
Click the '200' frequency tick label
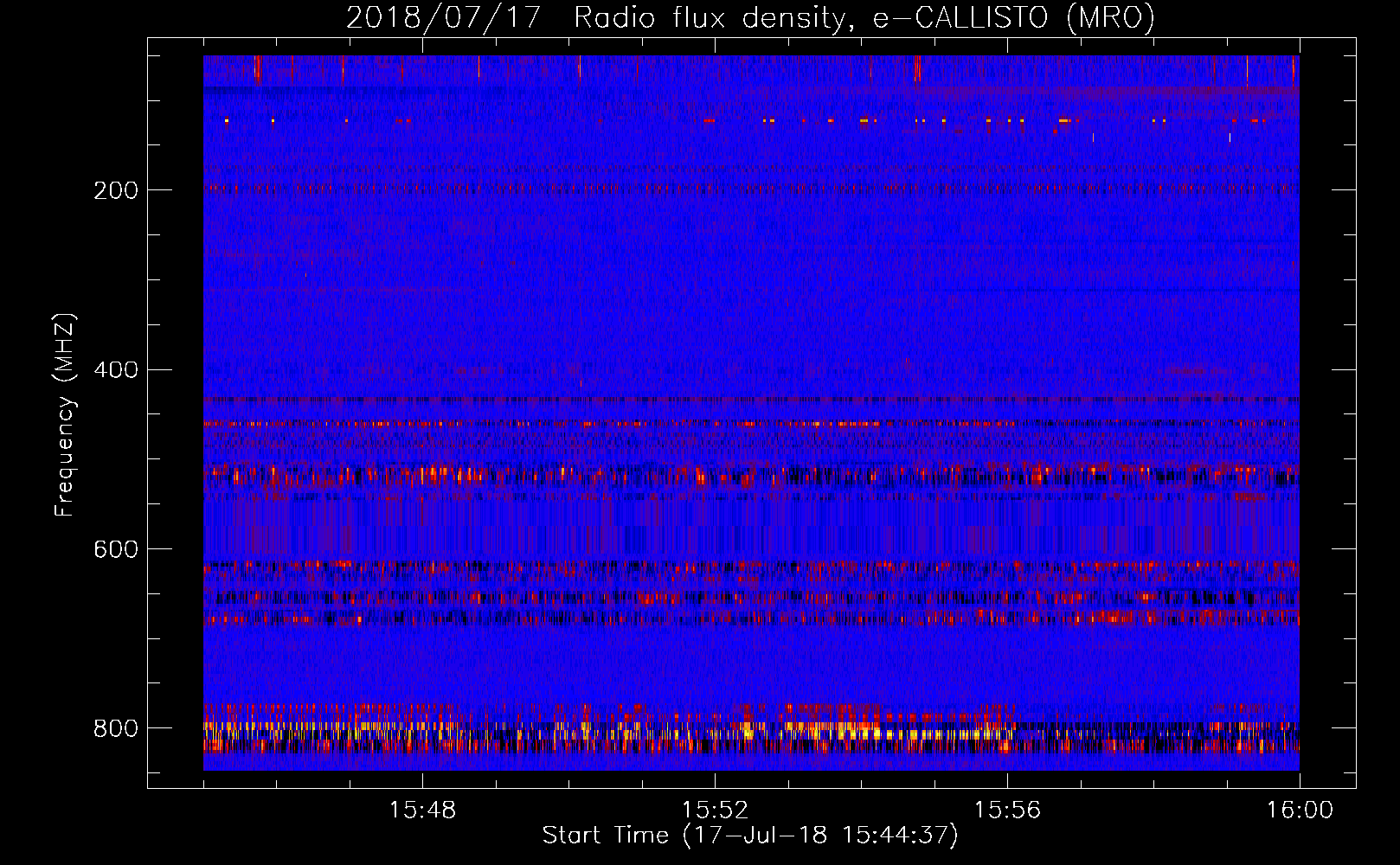116,190
